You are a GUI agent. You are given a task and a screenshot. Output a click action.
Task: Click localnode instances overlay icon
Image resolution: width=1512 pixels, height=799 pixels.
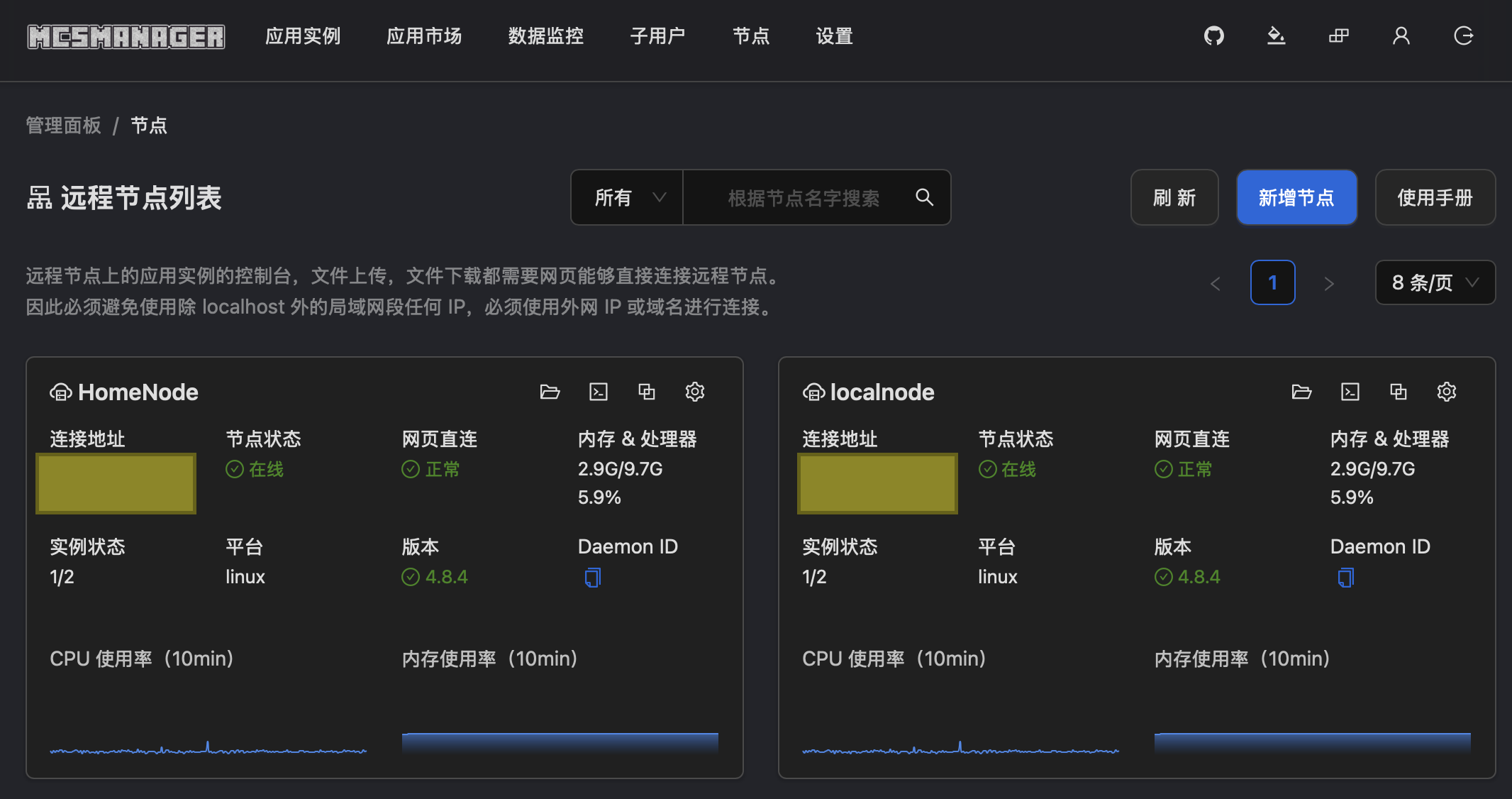click(1399, 392)
